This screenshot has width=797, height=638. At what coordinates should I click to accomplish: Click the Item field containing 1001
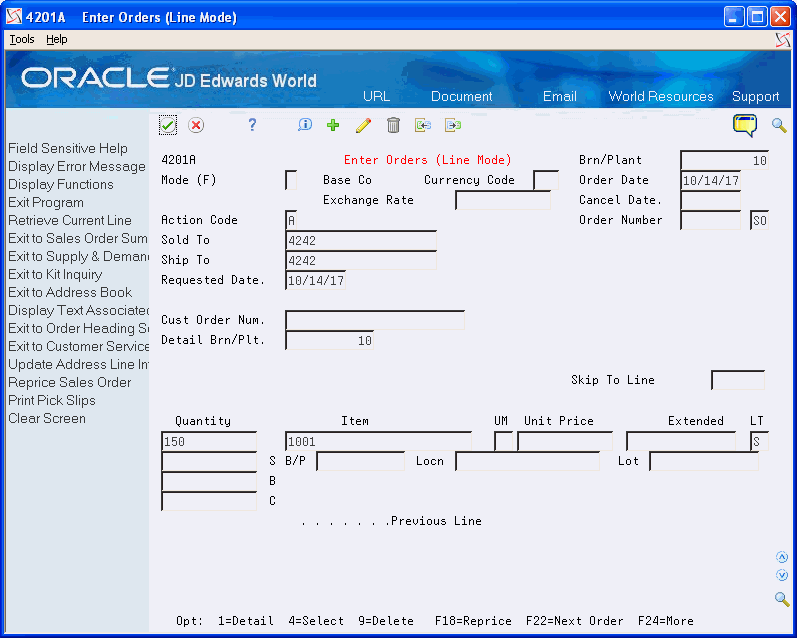(x=378, y=441)
